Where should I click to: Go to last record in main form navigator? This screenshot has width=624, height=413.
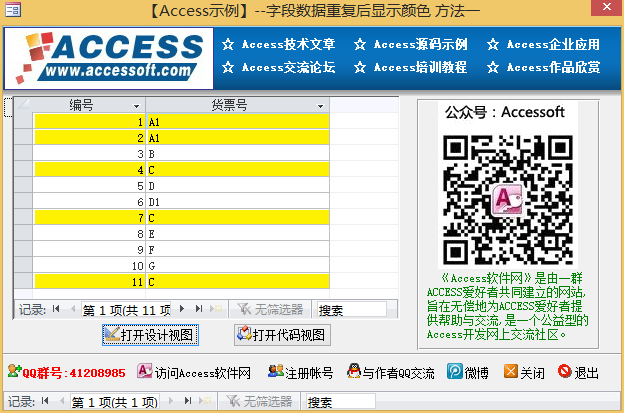pos(188,401)
